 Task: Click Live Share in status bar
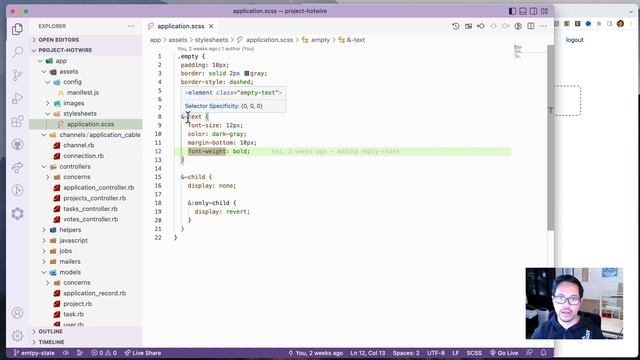(x=143, y=353)
